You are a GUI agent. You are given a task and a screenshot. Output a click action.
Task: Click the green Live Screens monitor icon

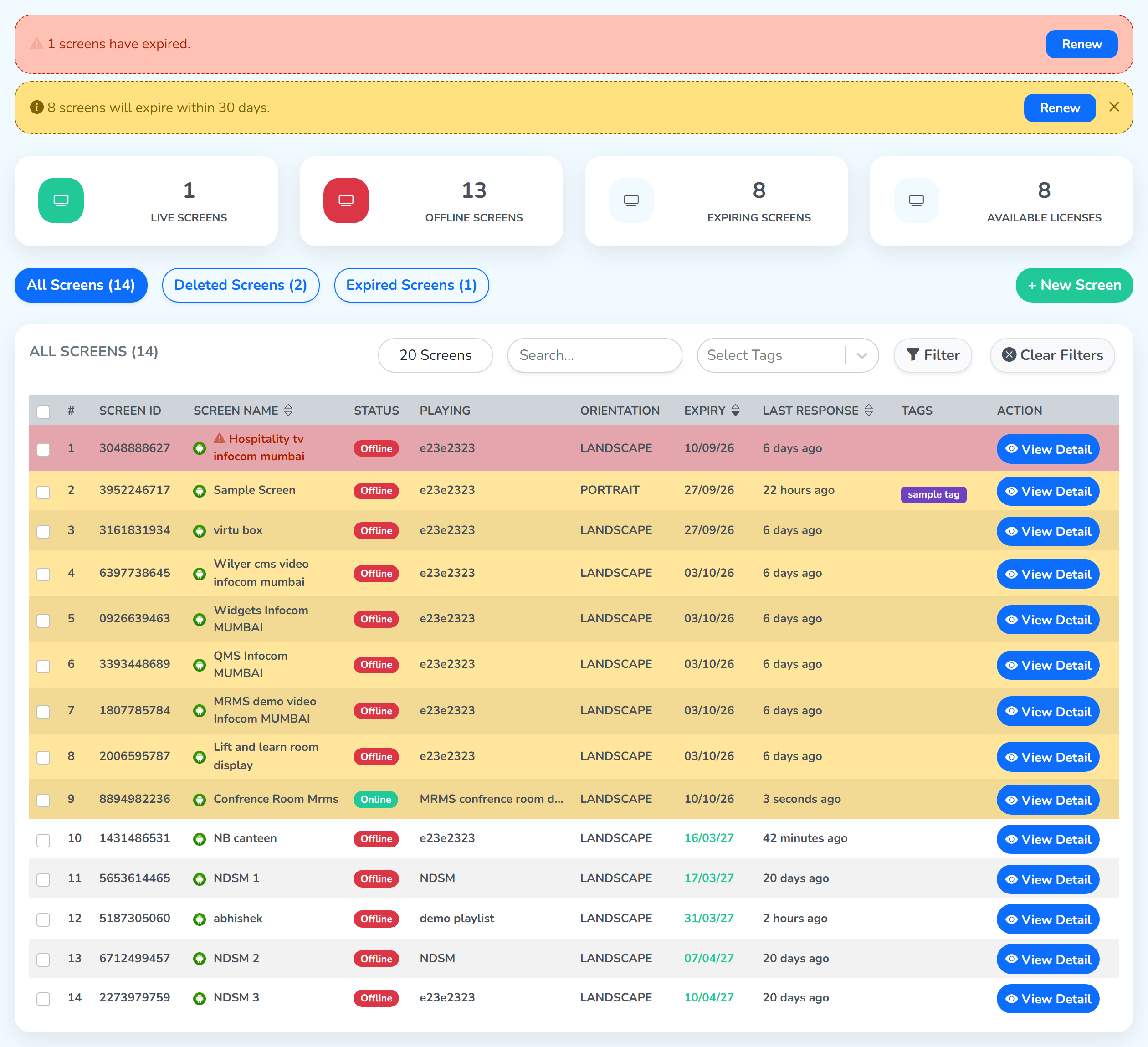click(61, 200)
